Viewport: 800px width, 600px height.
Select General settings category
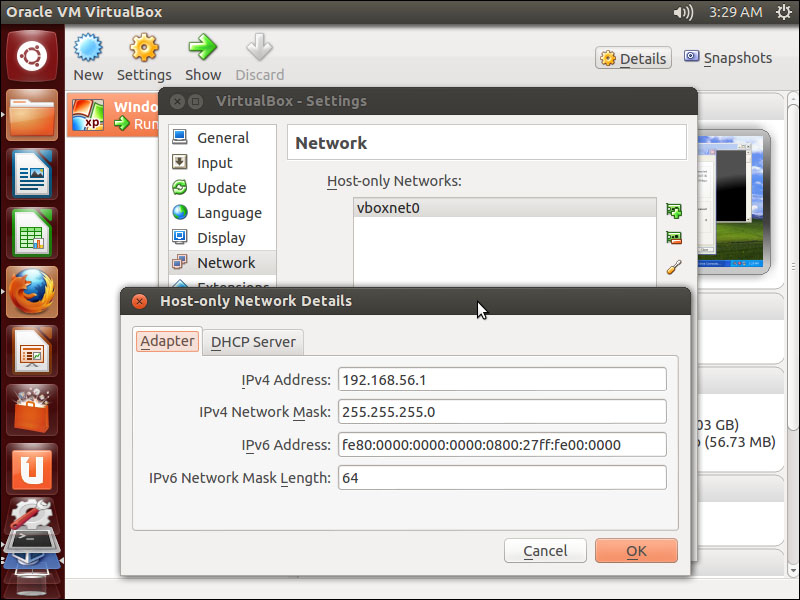click(222, 138)
